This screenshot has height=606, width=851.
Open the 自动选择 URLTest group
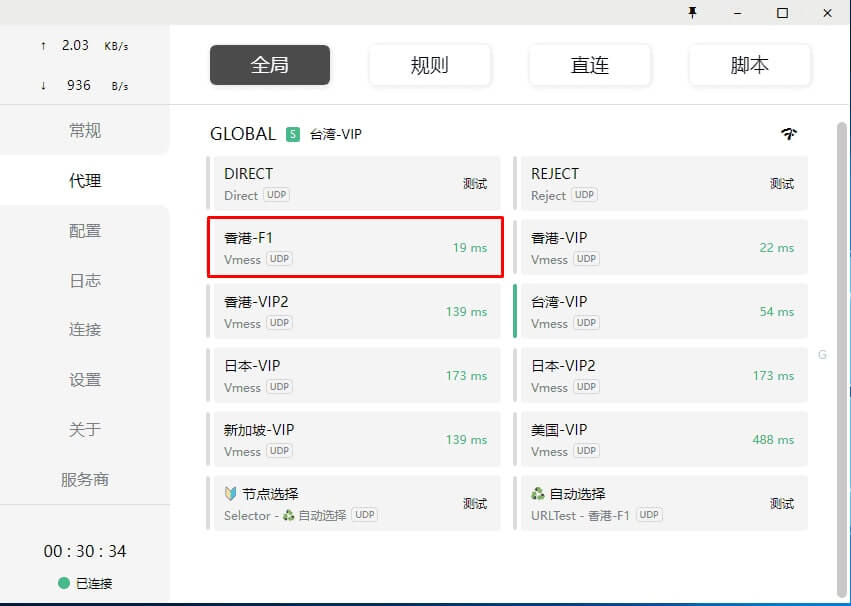click(660, 503)
